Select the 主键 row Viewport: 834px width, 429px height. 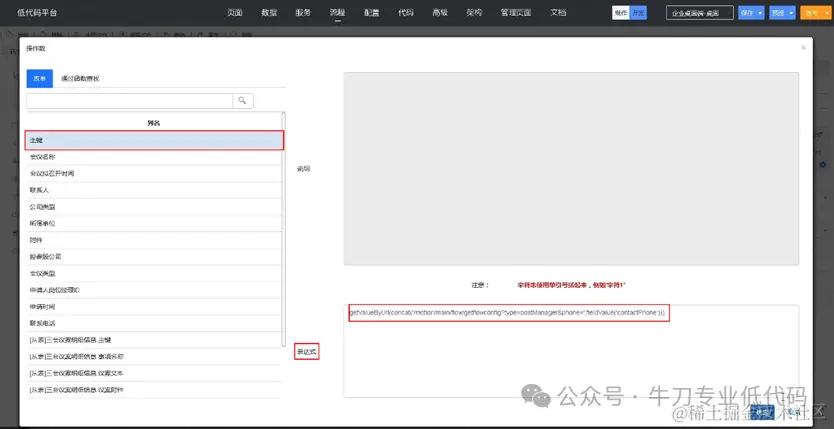tap(154, 140)
